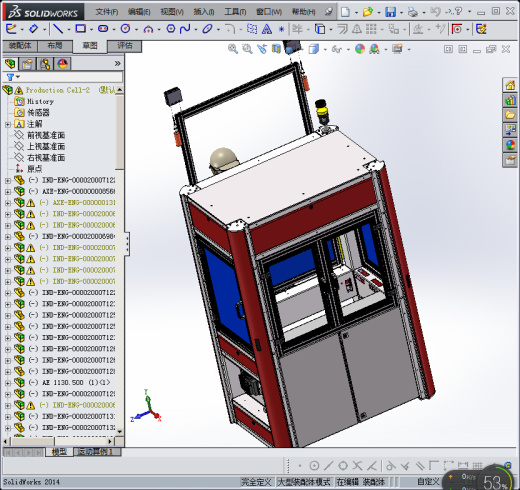Select the Polygon tool
520x490 pixels.
click(x=171, y=29)
